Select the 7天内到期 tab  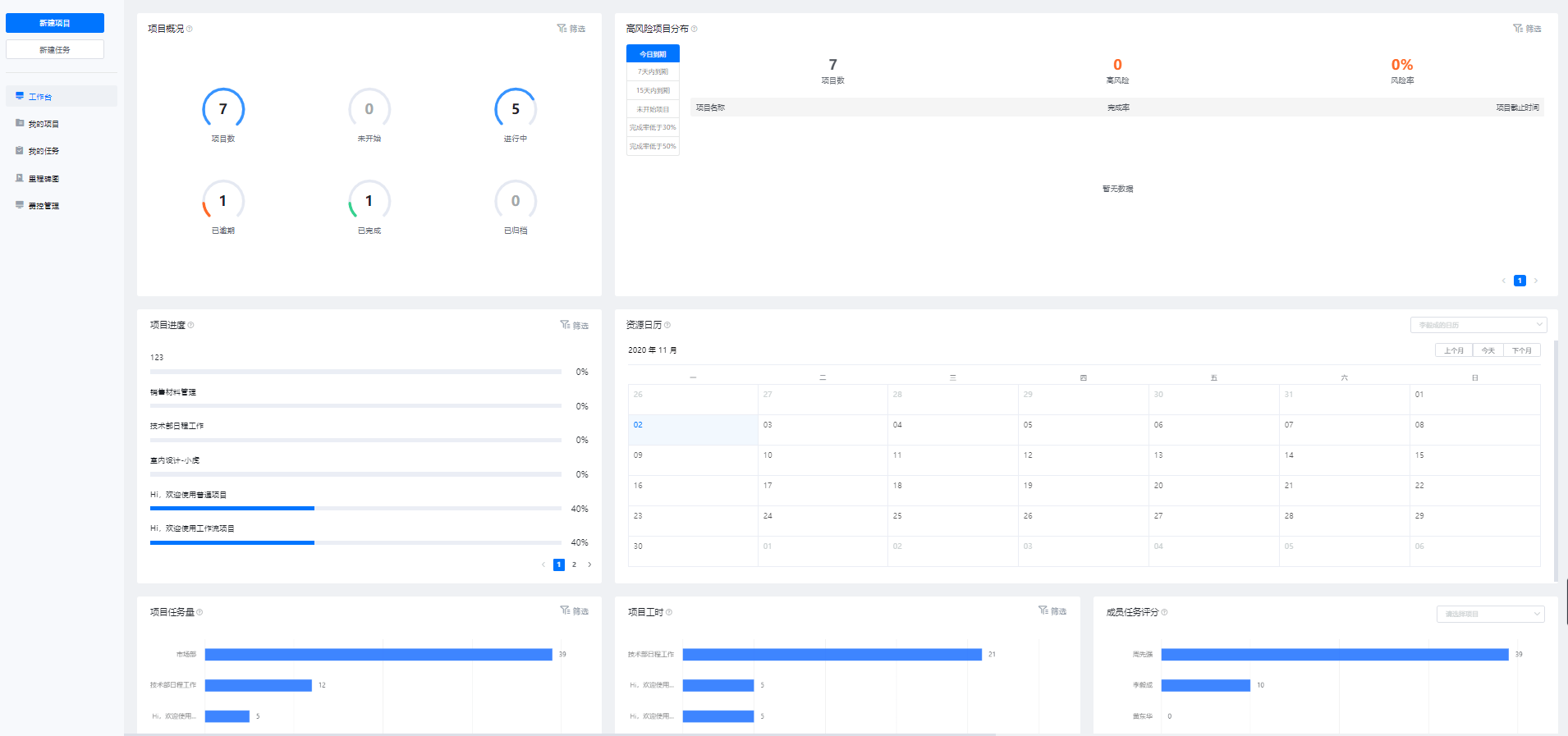coord(653,72)
